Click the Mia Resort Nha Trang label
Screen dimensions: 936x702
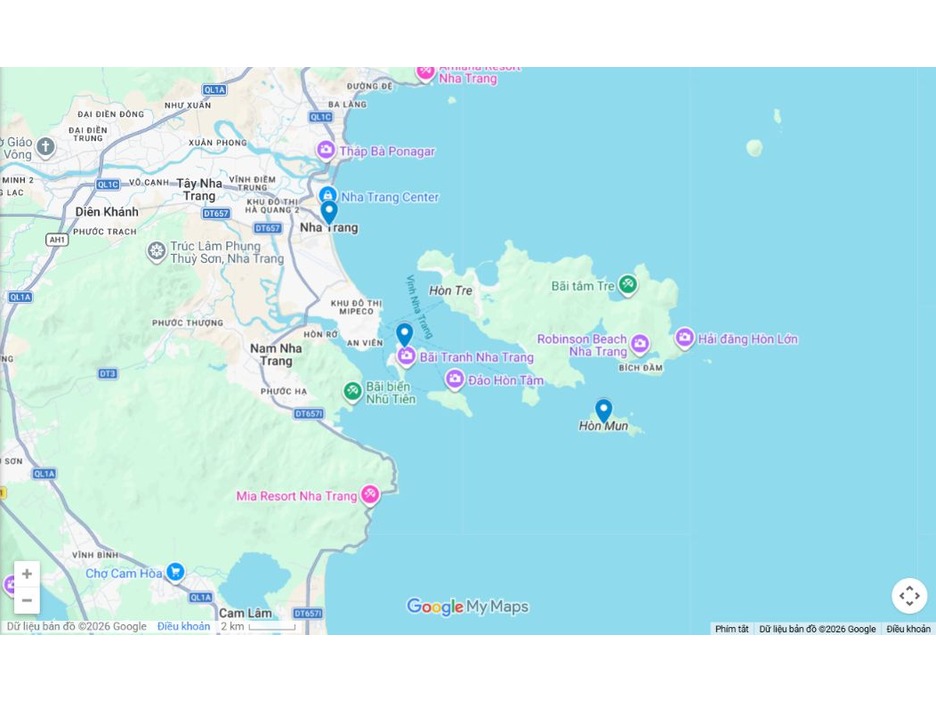(297, 496)
